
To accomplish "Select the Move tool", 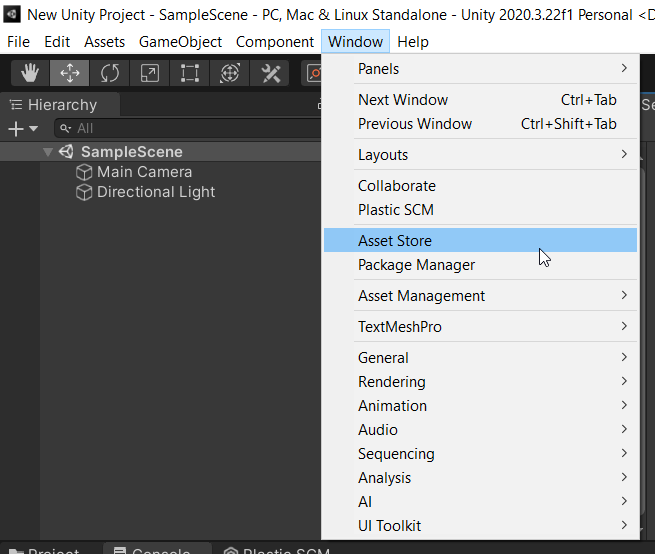I will (x=69, y=73).
